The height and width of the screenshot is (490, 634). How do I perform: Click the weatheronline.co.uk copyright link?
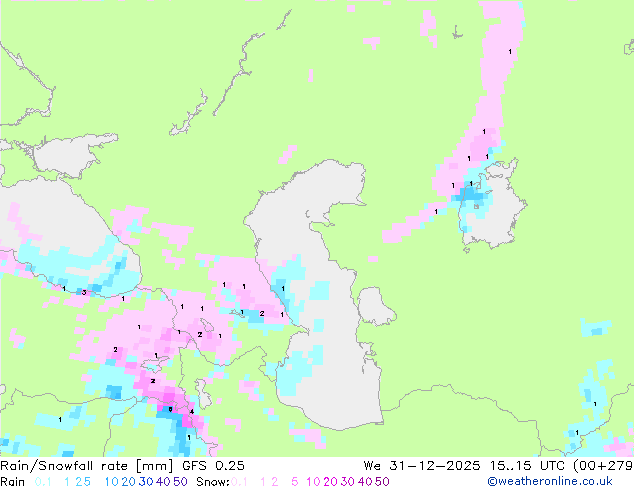click(x=550, y=481)
